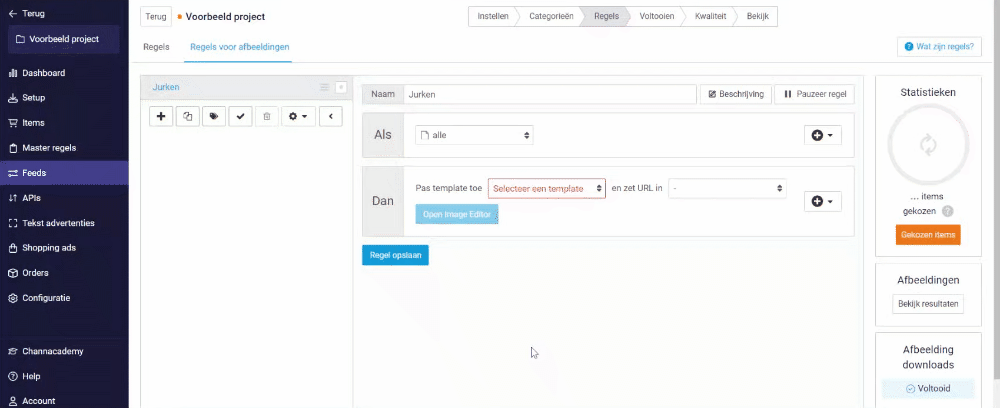Duplicate the selected rule using copy icon
This screenshot has width=1000, height=408.
[188, 117]
